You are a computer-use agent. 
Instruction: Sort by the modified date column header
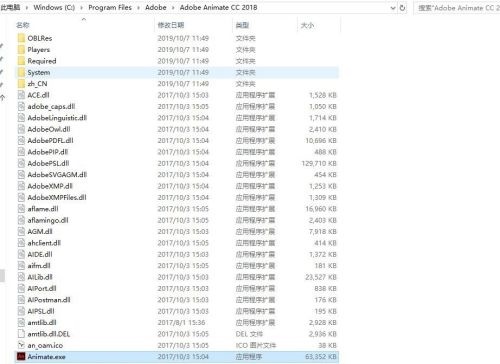(171, 25)
